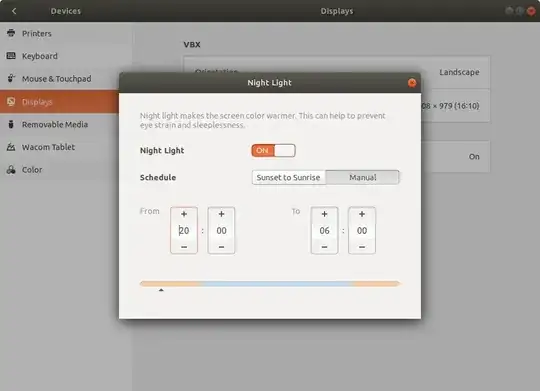Click the current time marker under timeline
Screen dimensions: 540x391
tap(161, 290)
